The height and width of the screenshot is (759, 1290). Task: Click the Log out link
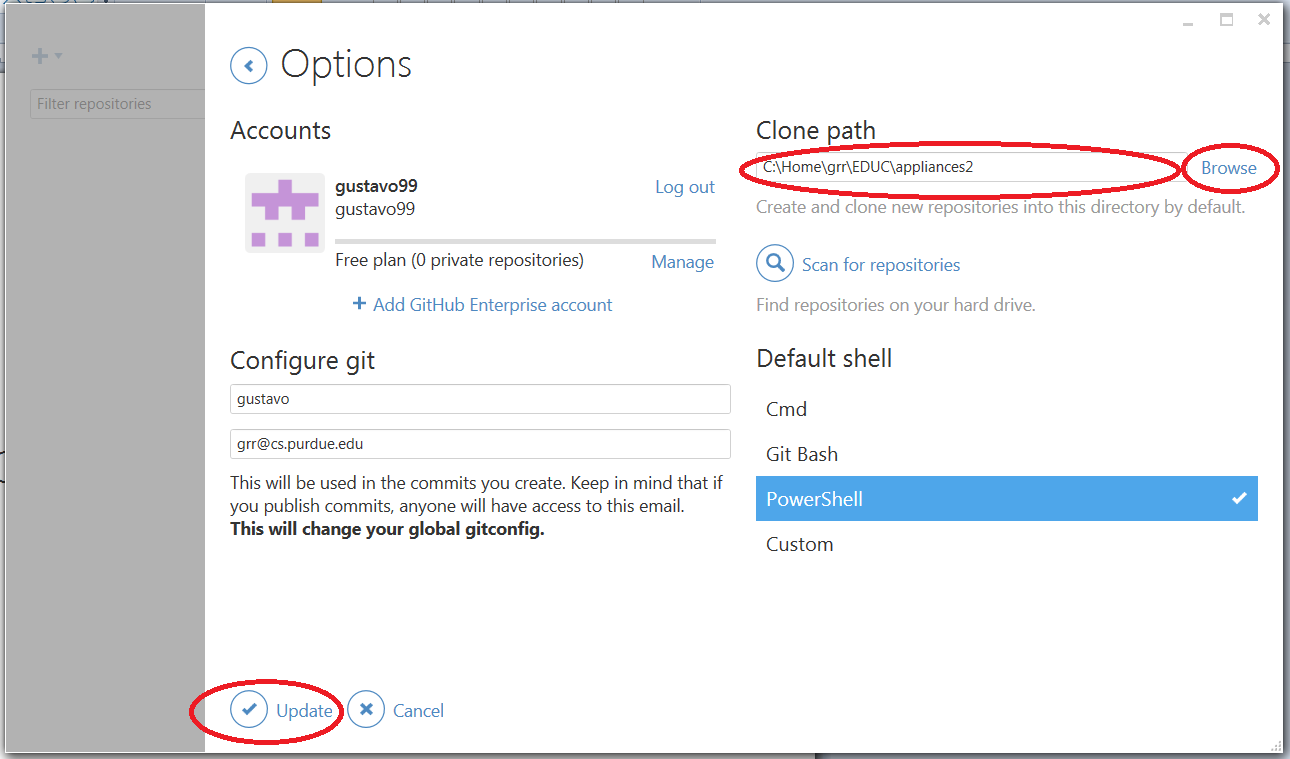point(685,187)
